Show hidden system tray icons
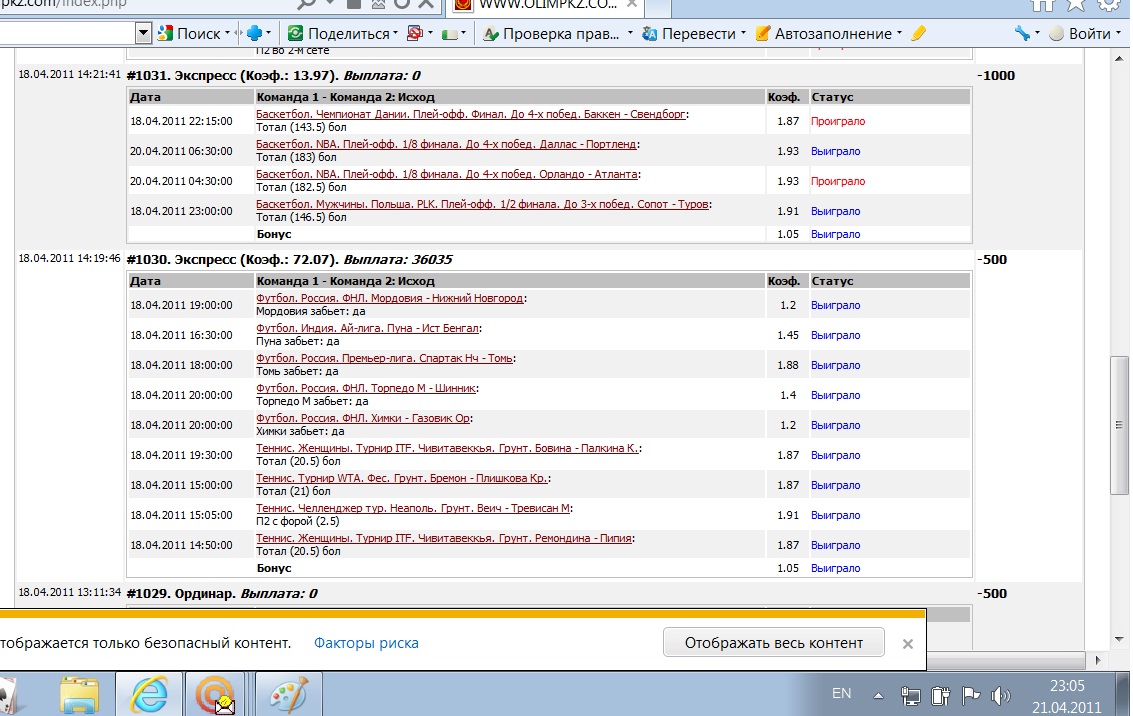Viewport: 1133px width, 716px height. [879, 696]
